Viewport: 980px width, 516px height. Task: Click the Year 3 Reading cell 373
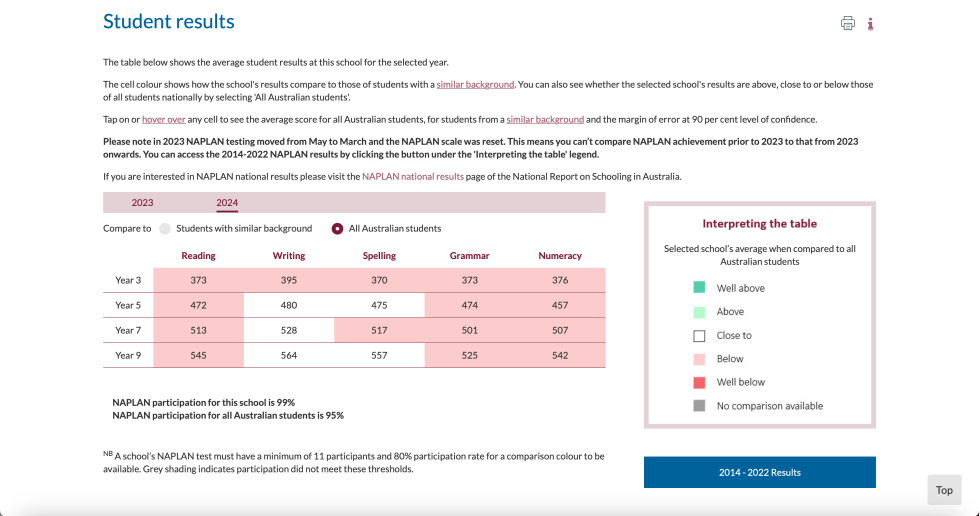198,280
